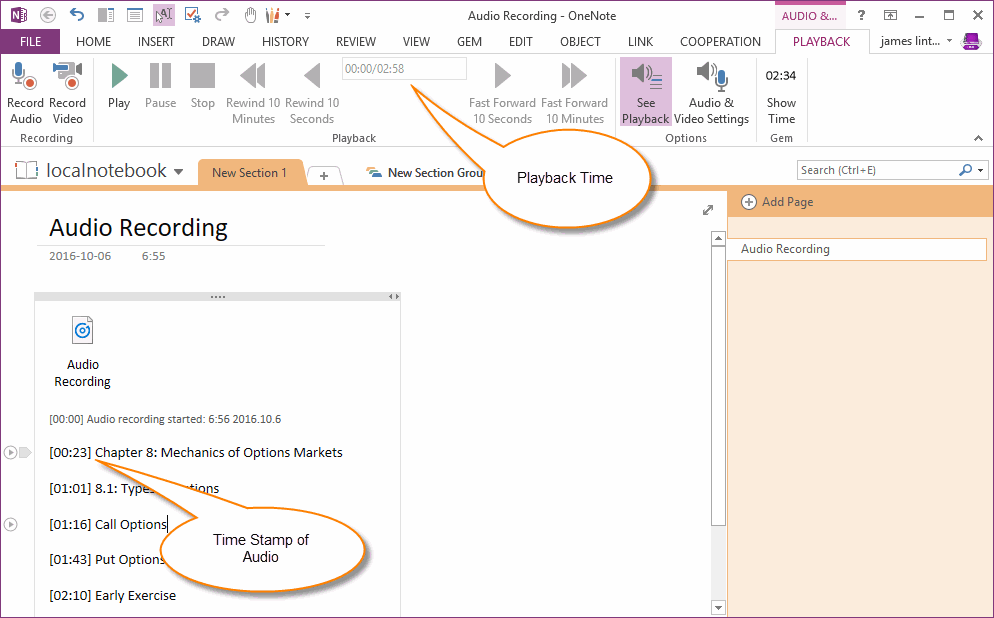
Task: Open Ribbon Display Options icon
Action: tap(891, 15)
